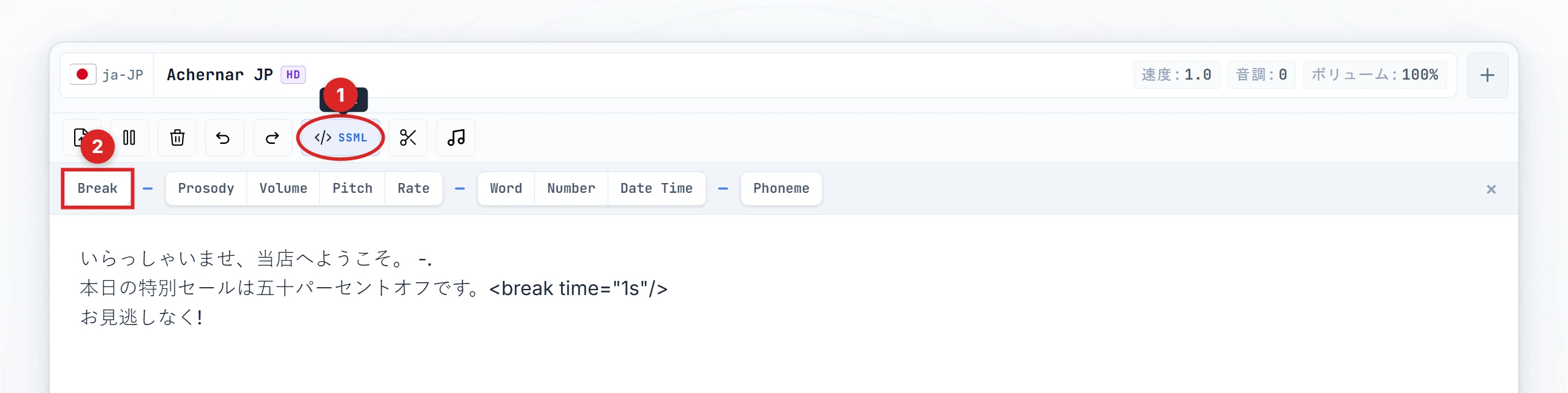This screenshot has width=1568, height=393.
Task: Redo the last edit
Action: pos(272,138)
